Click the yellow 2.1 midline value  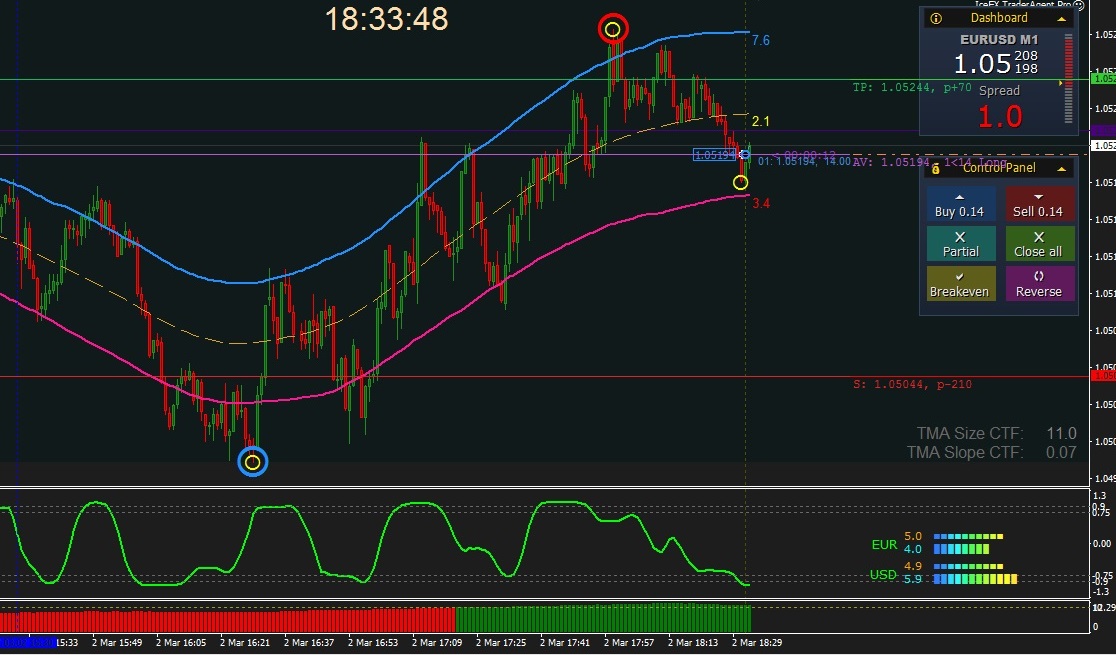761,122
